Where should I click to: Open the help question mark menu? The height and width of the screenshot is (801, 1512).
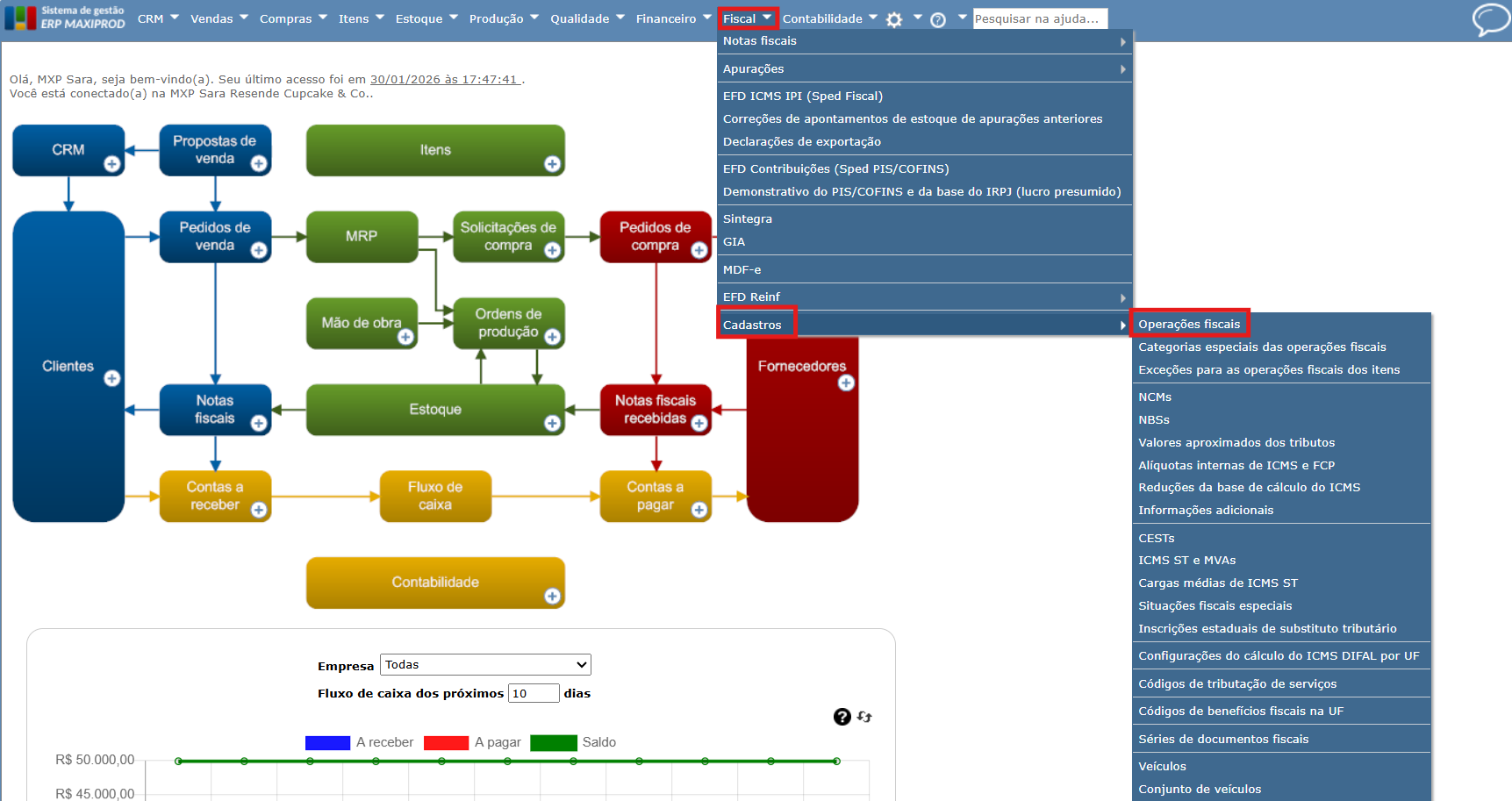[938, 19]
